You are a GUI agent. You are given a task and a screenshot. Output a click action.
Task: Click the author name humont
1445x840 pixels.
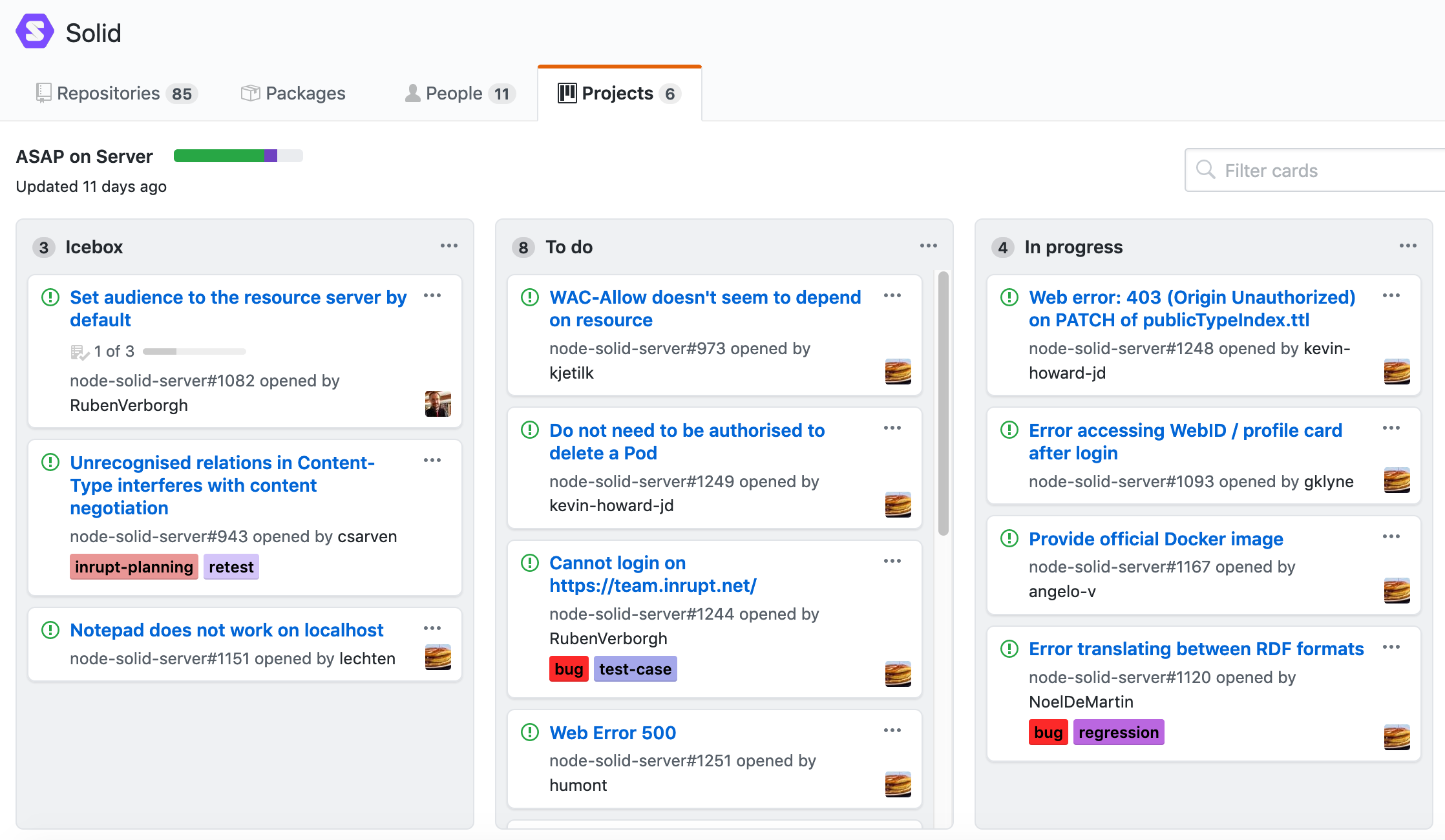point(578,785)
